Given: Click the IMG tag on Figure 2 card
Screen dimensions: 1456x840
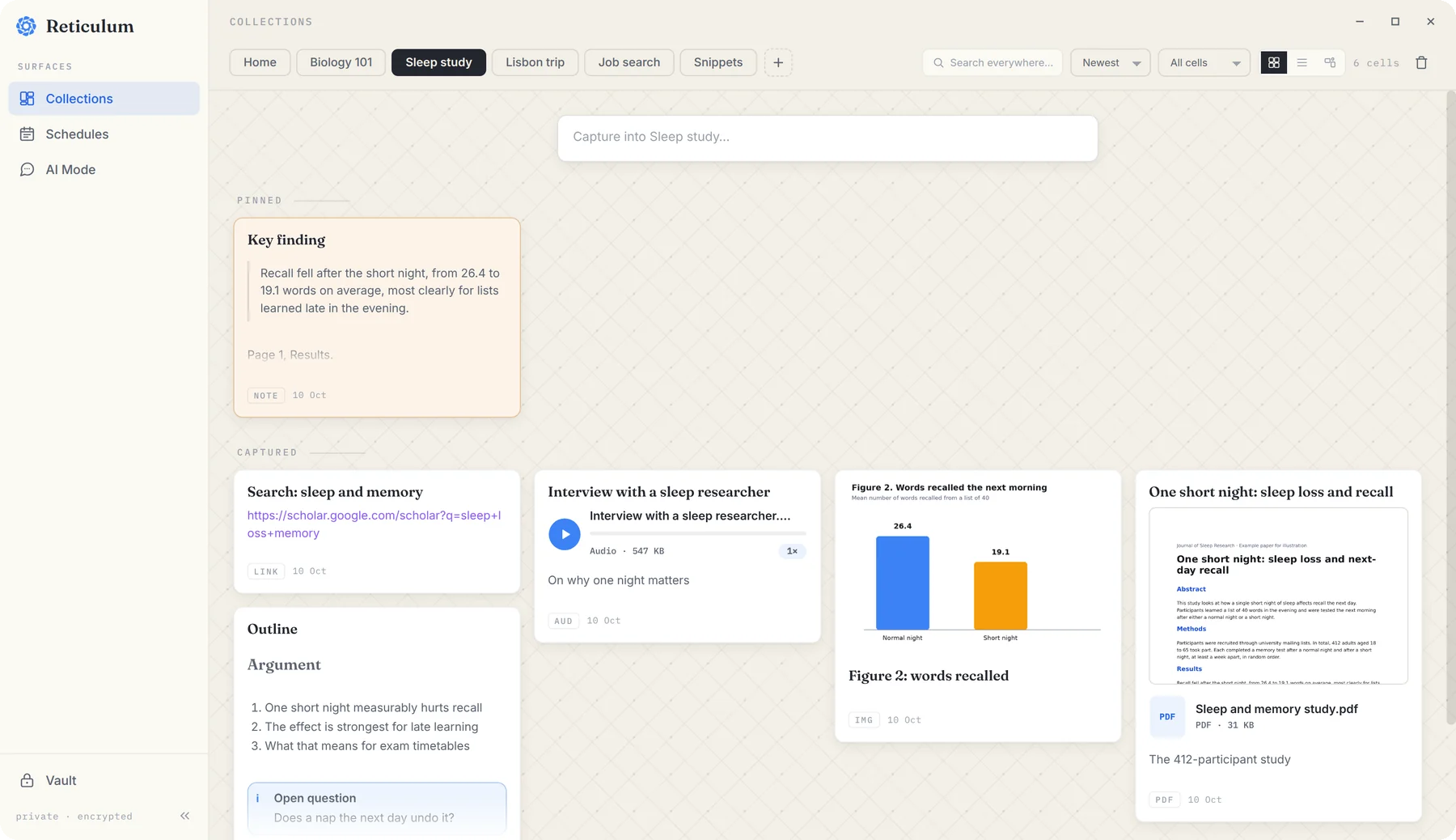Looking at the screenshot, I should coord(864,720).
